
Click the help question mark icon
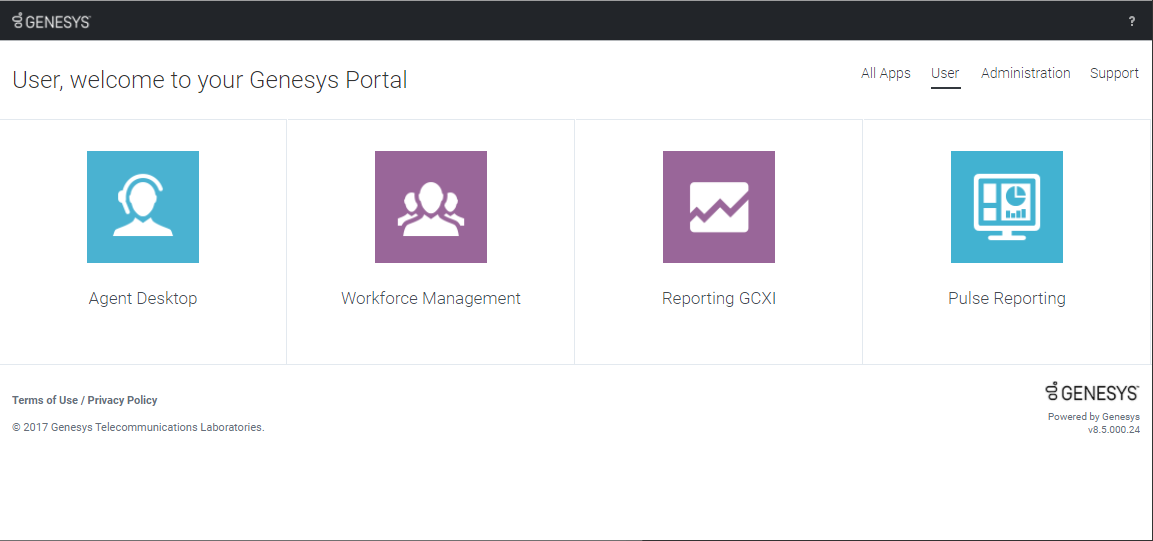1132,21
